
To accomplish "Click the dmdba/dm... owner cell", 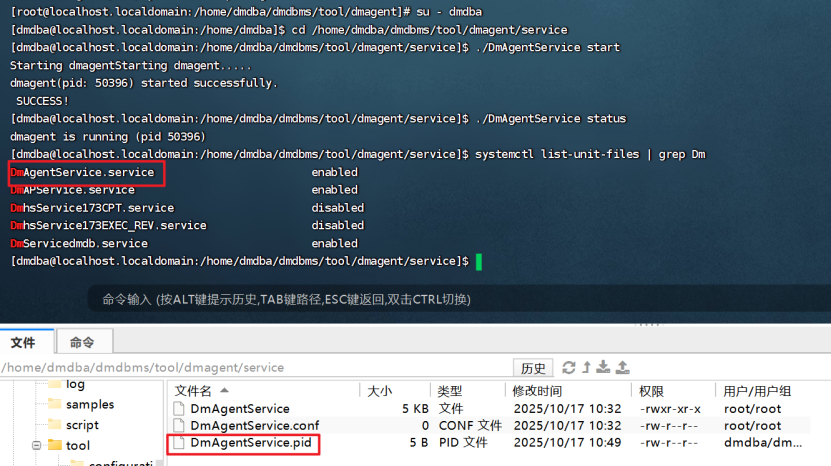I will point(763,443).
